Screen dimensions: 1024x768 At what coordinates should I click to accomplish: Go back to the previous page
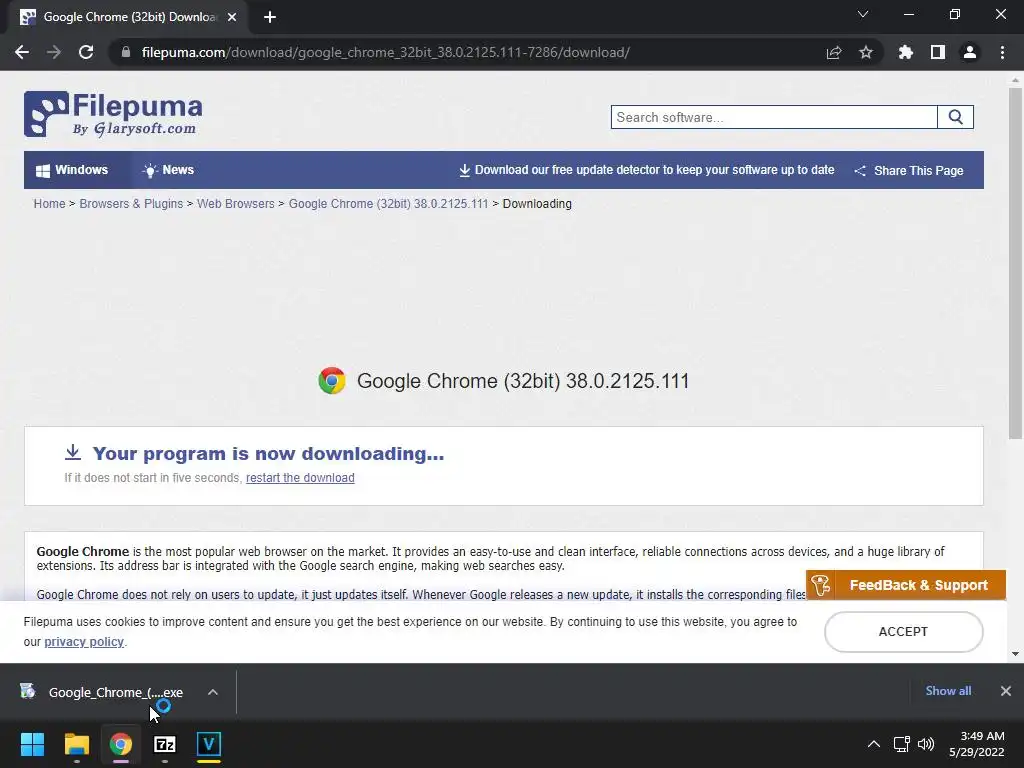(x=22, y=52)
